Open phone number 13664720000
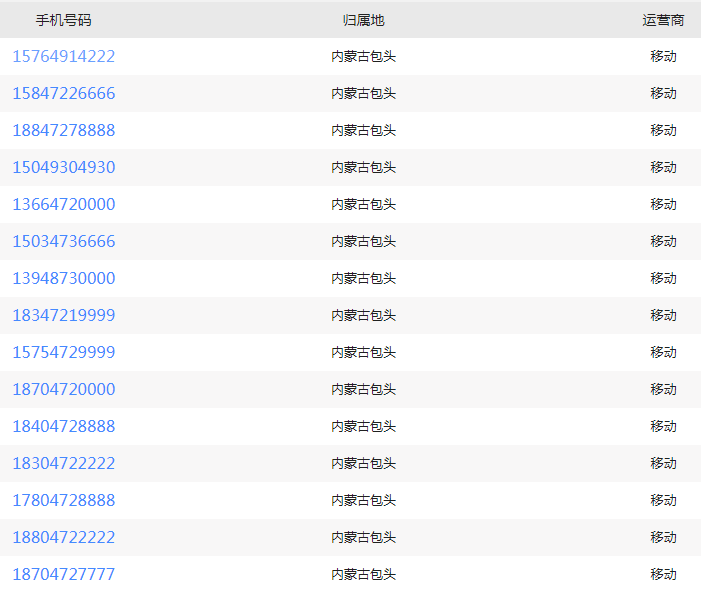Image resolution: width=701 pixels, height=592 pixels. pos(64,204)
